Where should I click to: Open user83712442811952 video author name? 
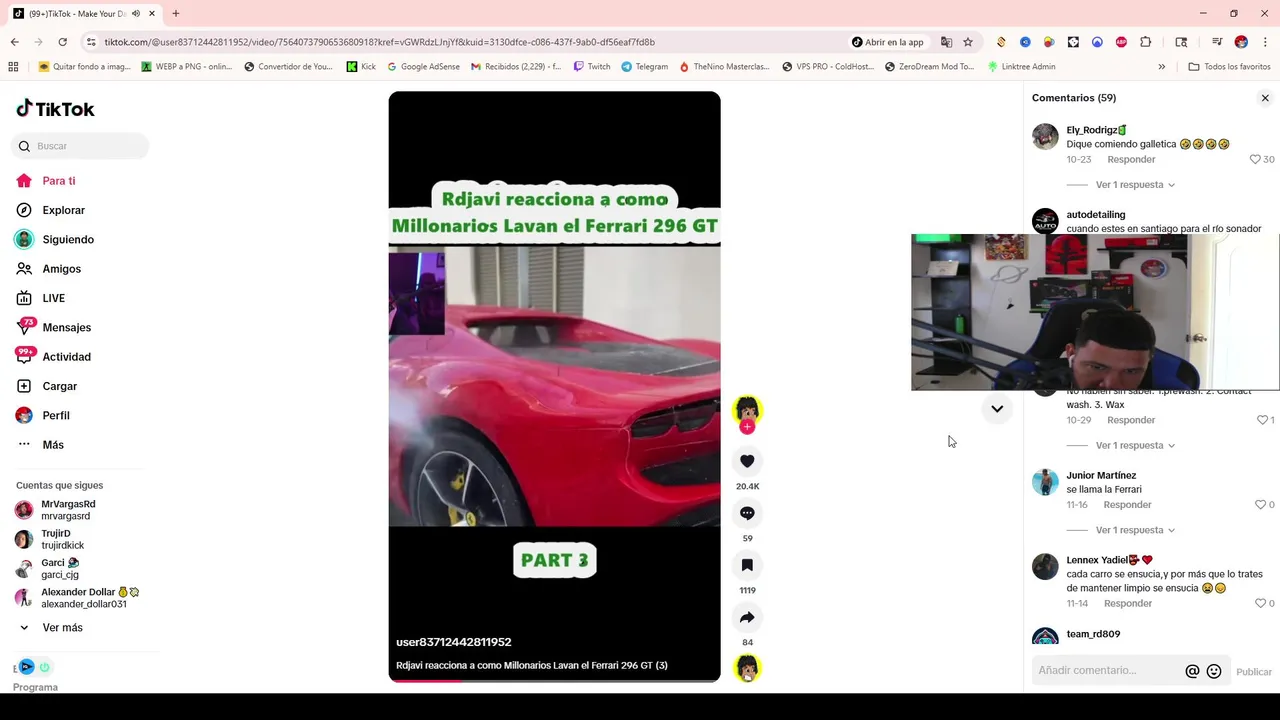[454, 642]
